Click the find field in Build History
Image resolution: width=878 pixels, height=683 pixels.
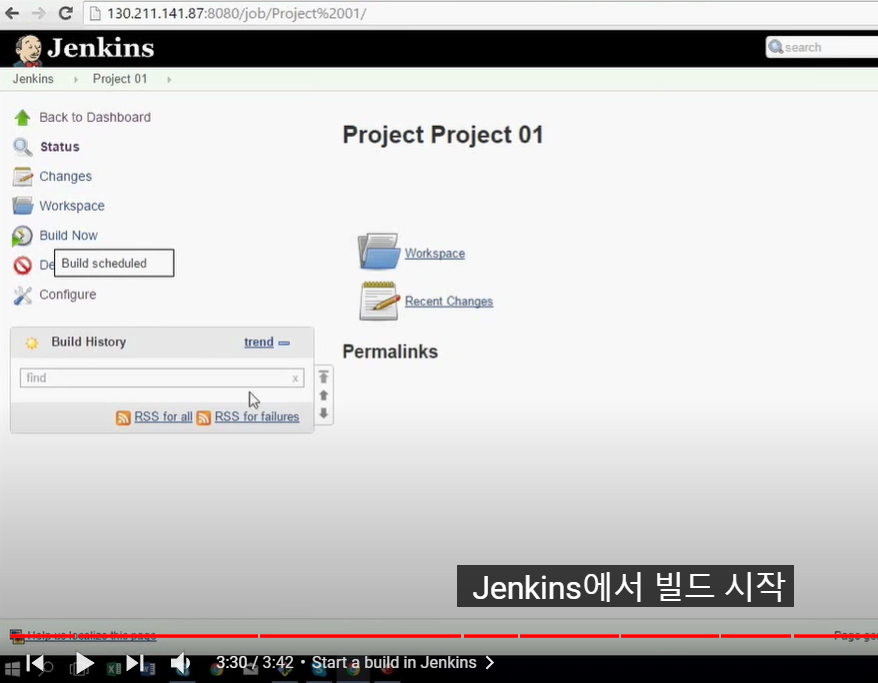click(162, 378)
